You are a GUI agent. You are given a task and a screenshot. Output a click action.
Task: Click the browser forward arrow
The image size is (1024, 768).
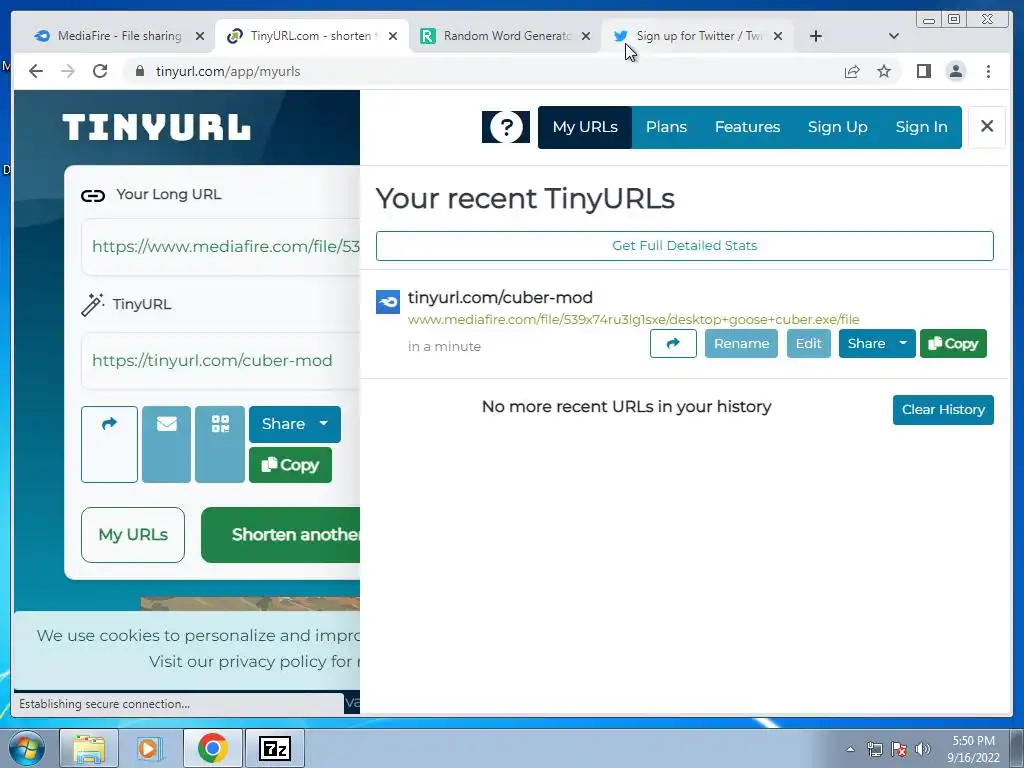click(68, 71)
